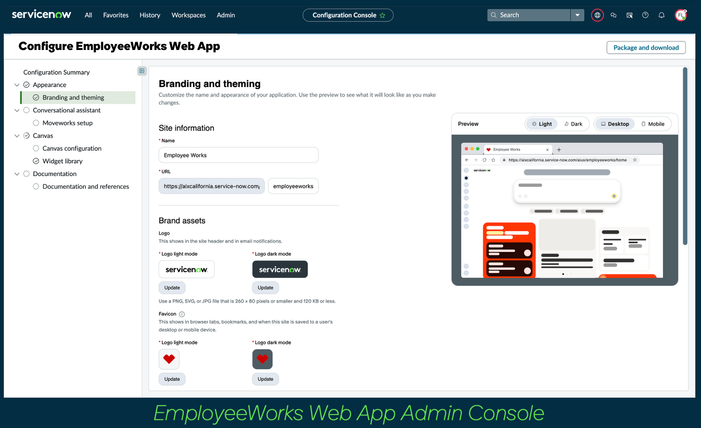The image size is (701, 428).
Task: Open the search scope dropdown arrow
Action: pyautogui.click(x=577, y=15)
